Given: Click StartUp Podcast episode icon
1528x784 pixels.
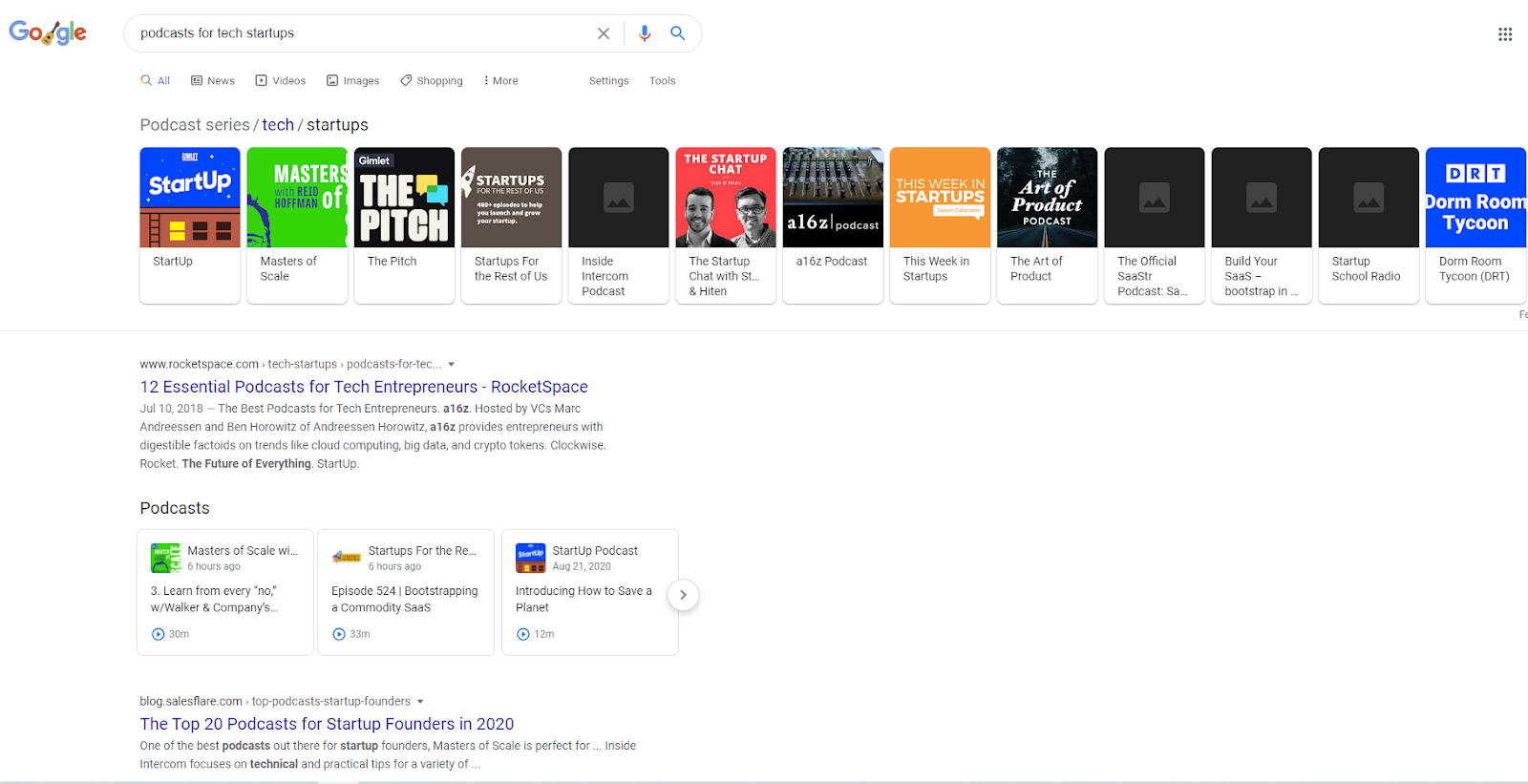Looking at the screenshot, I should 530,558.
